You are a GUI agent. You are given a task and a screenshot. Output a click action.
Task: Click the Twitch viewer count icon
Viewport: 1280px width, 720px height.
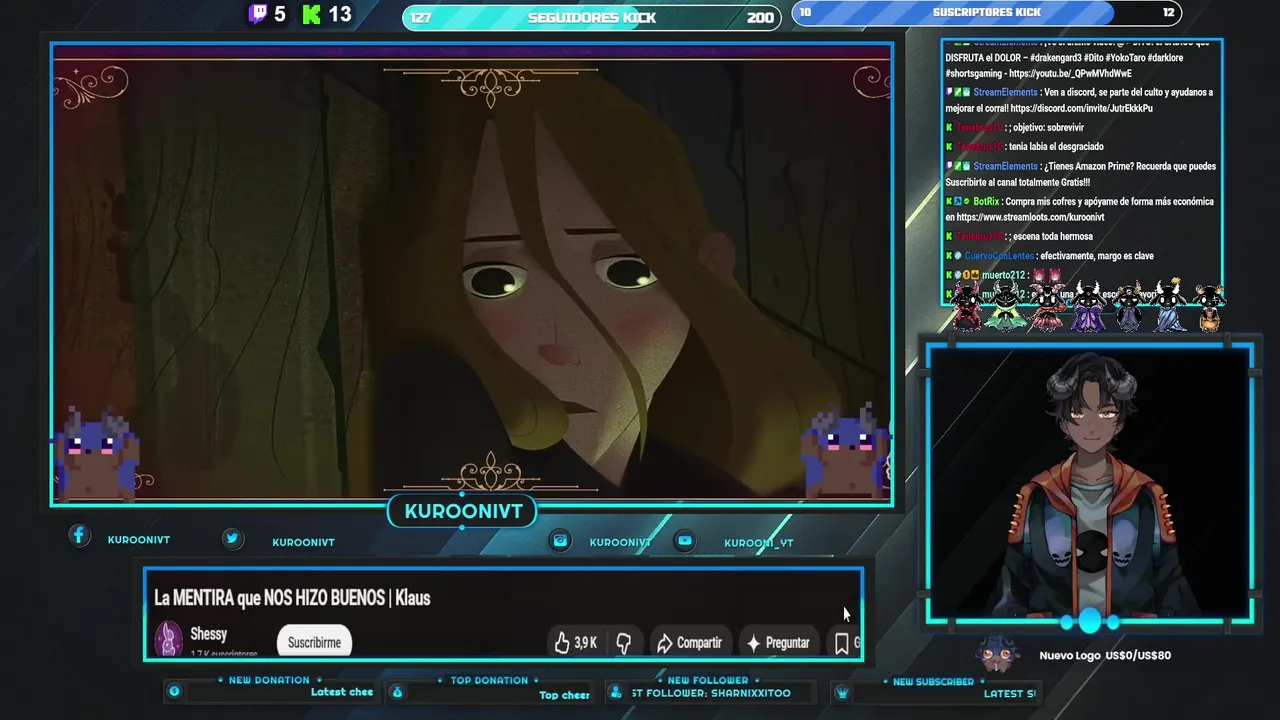pos(258,14)
